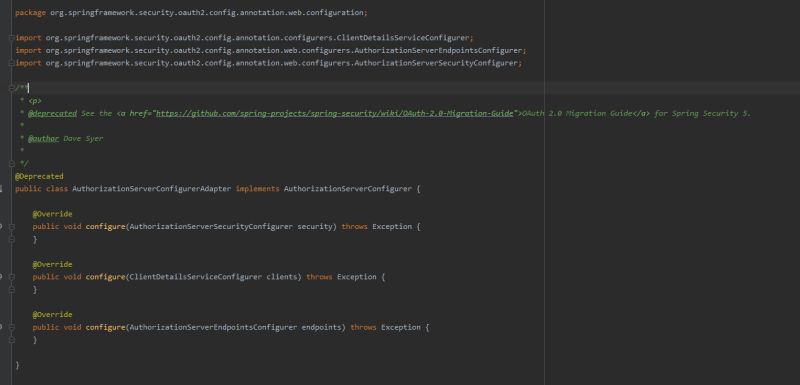Collapse the class Javadoc comment at its opening marker

(11, 88)
